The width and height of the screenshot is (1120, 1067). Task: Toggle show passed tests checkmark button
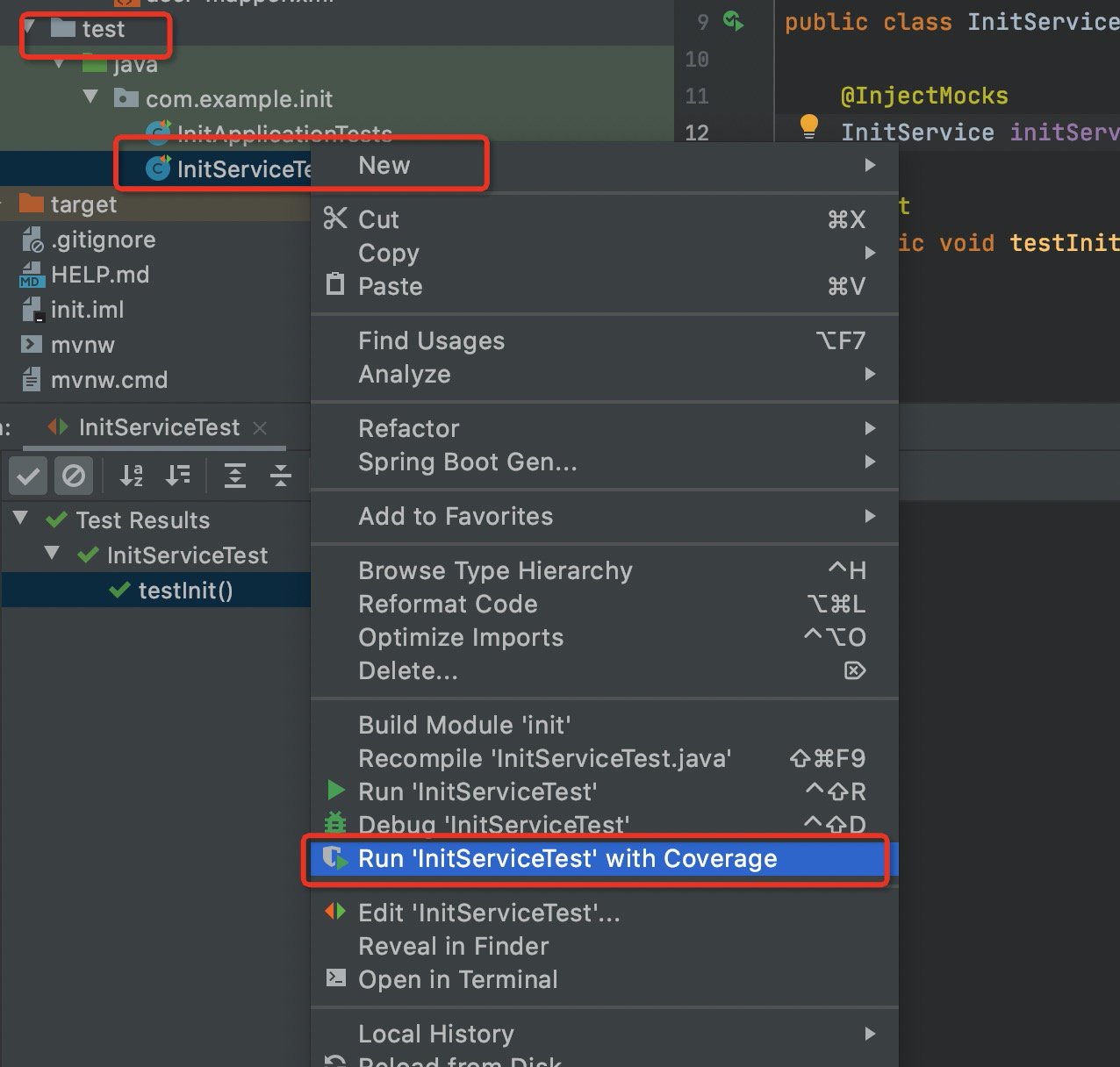tap(28, 476)
